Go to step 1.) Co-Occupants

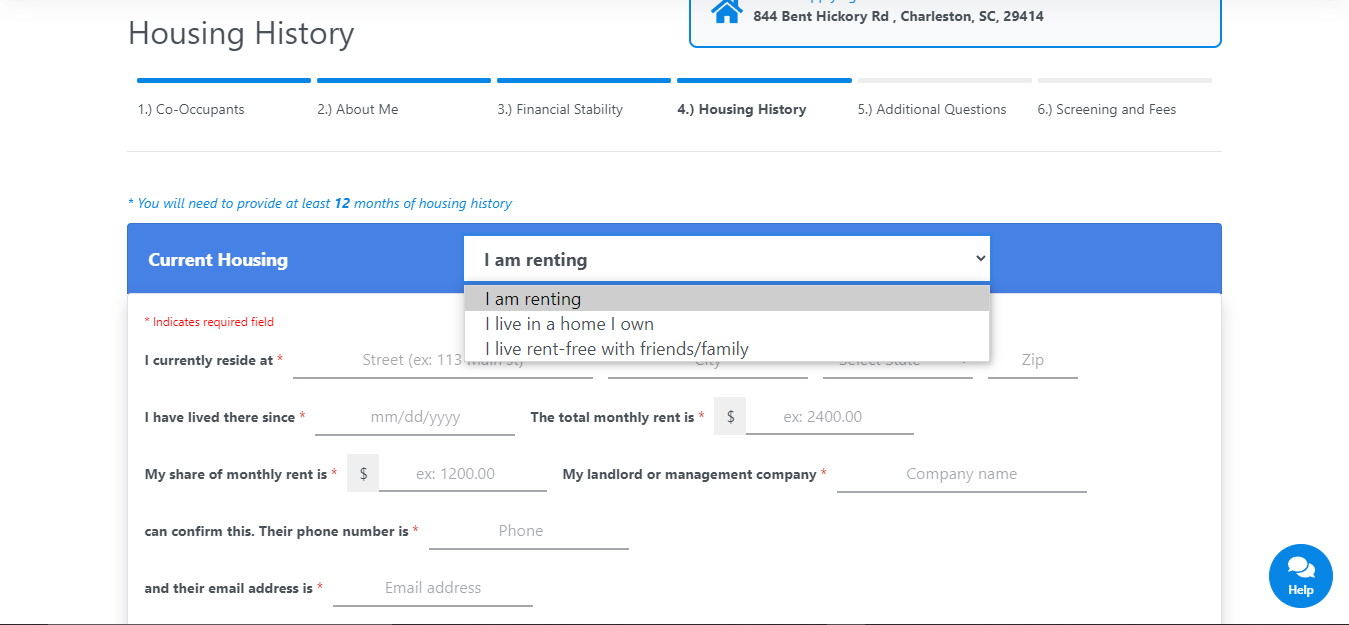pyautogui.click(x=191, y=109)
